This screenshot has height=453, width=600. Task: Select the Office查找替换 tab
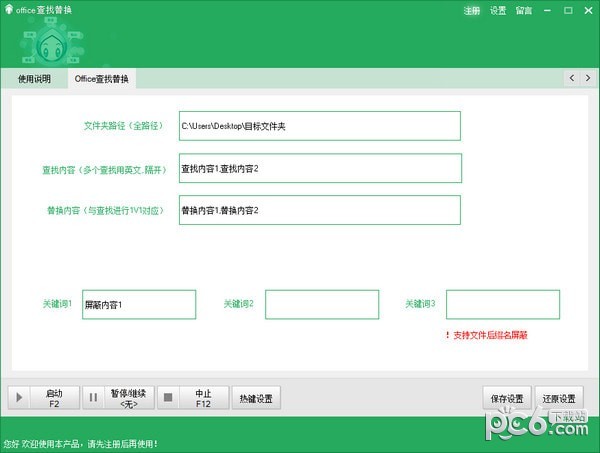pyautogui.click(x=102, y=79)
